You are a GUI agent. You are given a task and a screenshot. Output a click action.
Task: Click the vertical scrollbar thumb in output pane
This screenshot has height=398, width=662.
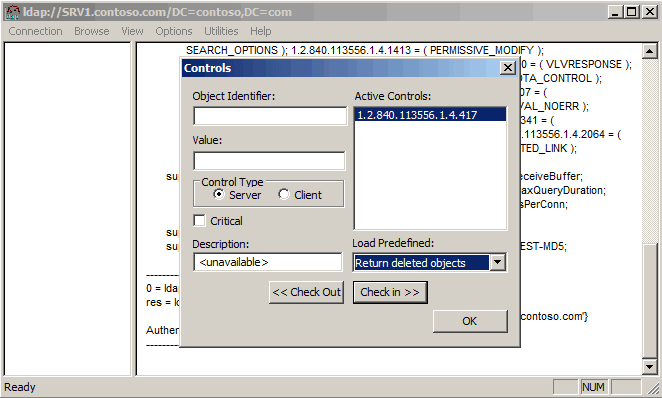(649, 301)
